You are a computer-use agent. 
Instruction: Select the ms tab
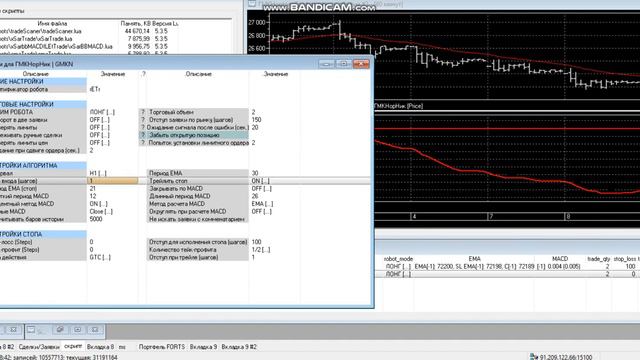122,347
